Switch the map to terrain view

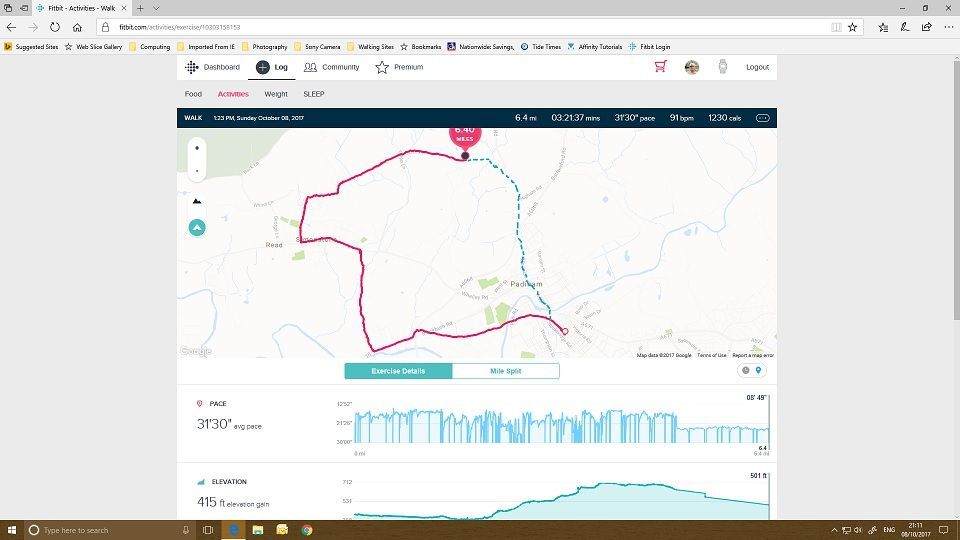click(x=196, y=201)
